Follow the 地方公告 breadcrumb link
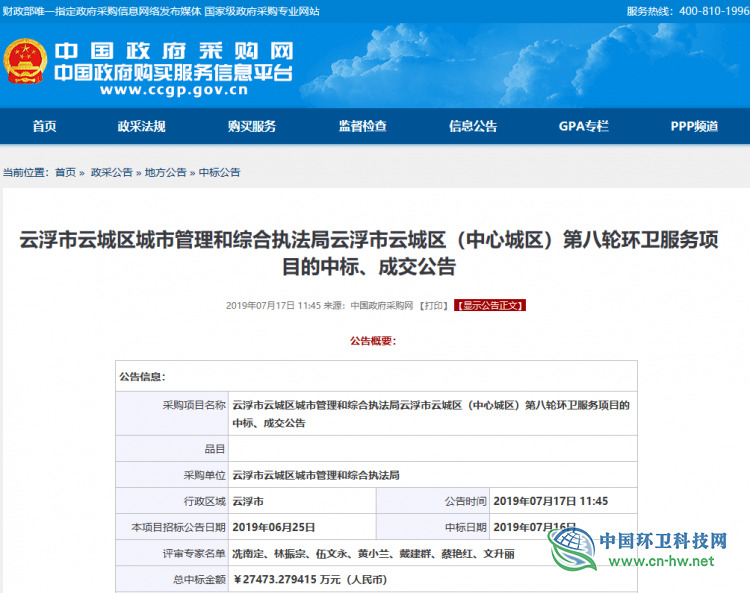This screenshot has height=593, width=750. tap(165, 172)
